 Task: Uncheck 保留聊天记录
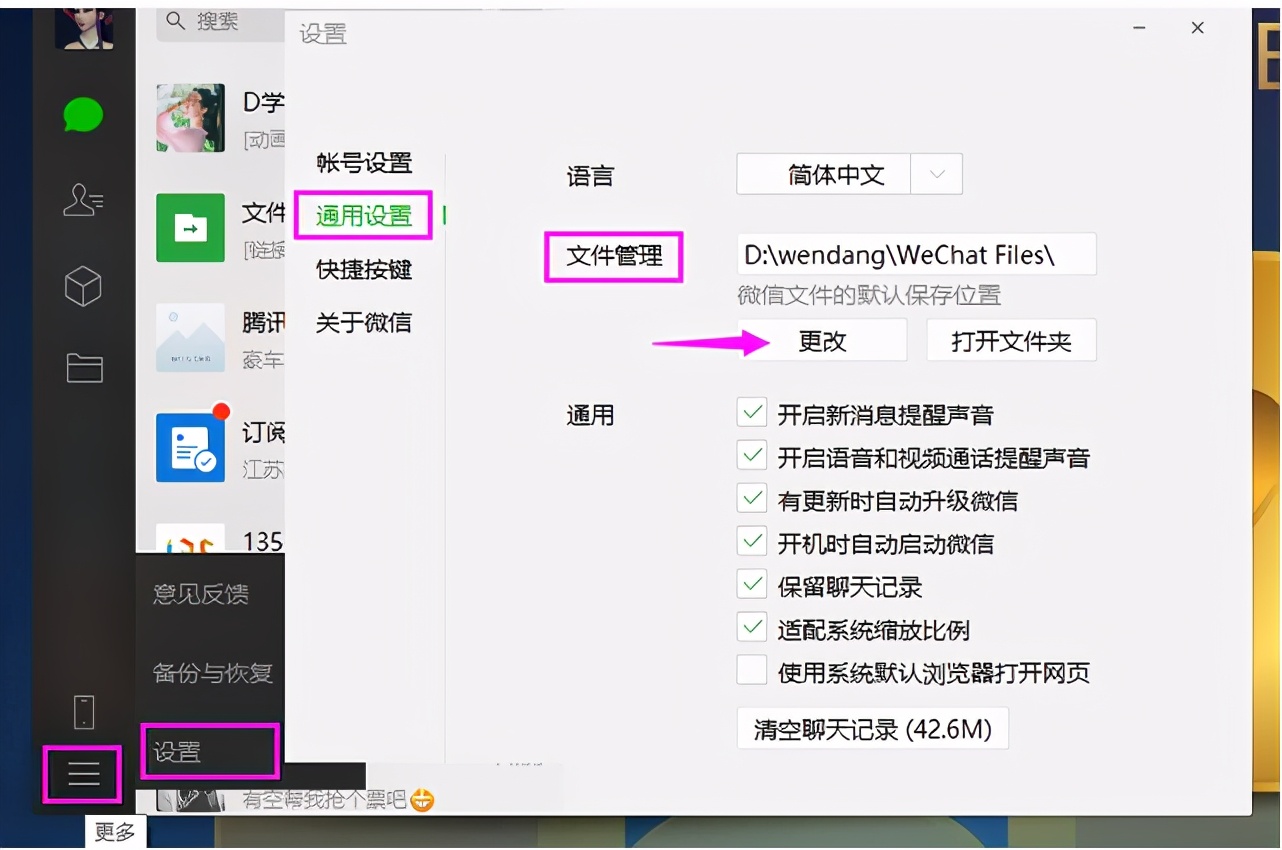751,584
